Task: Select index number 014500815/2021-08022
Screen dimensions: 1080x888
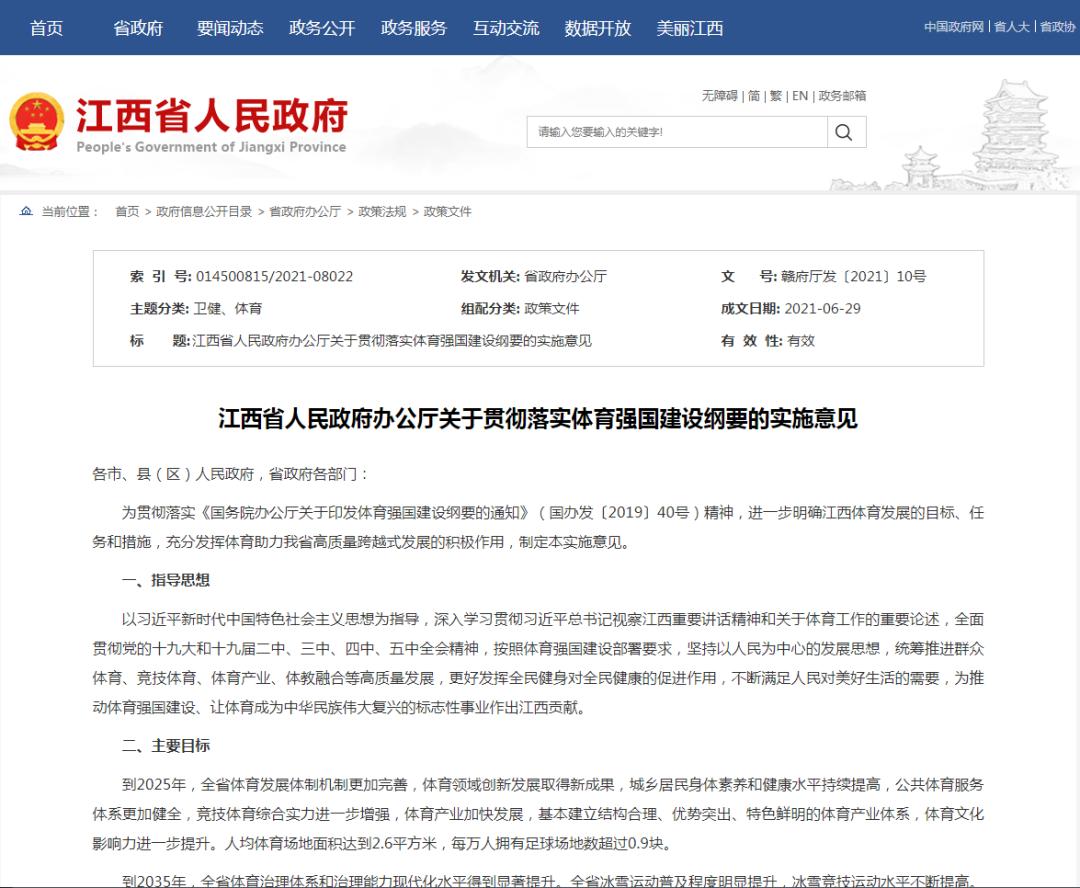Action: pos(274,276)
